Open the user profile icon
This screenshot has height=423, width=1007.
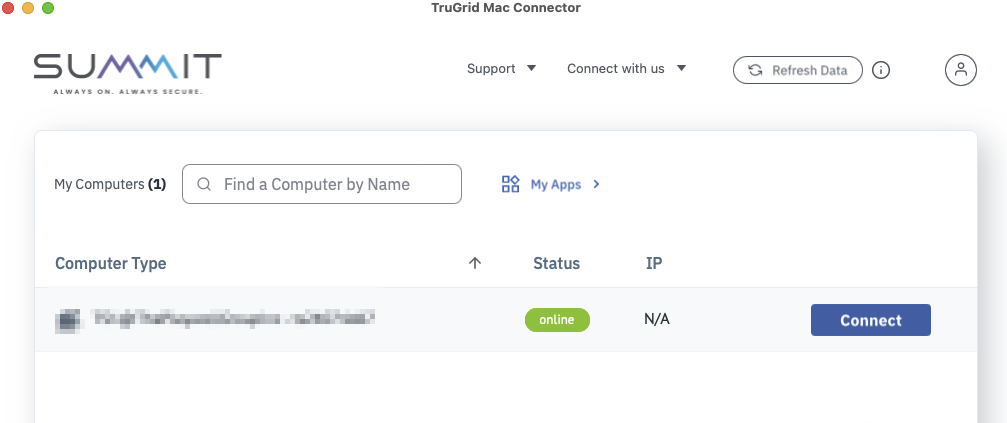tap(961, 70)
